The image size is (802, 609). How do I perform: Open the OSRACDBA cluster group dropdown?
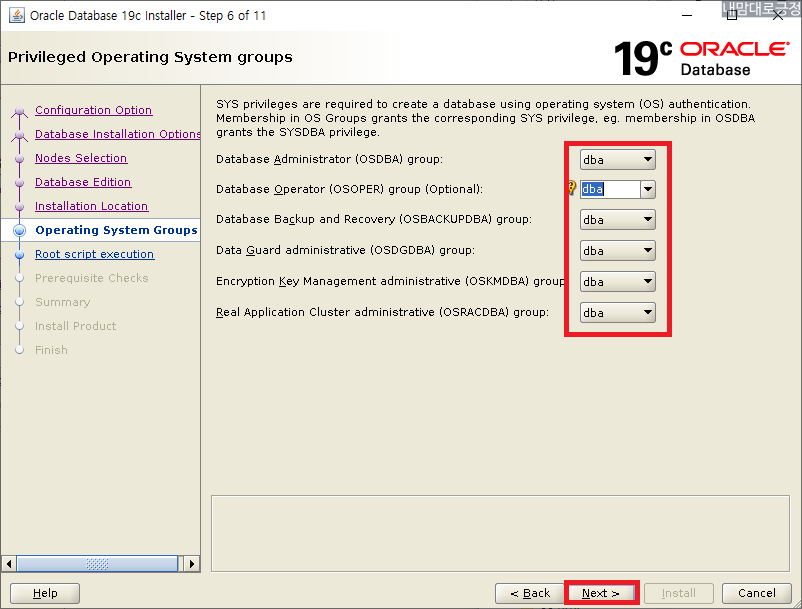click(617, 312)
